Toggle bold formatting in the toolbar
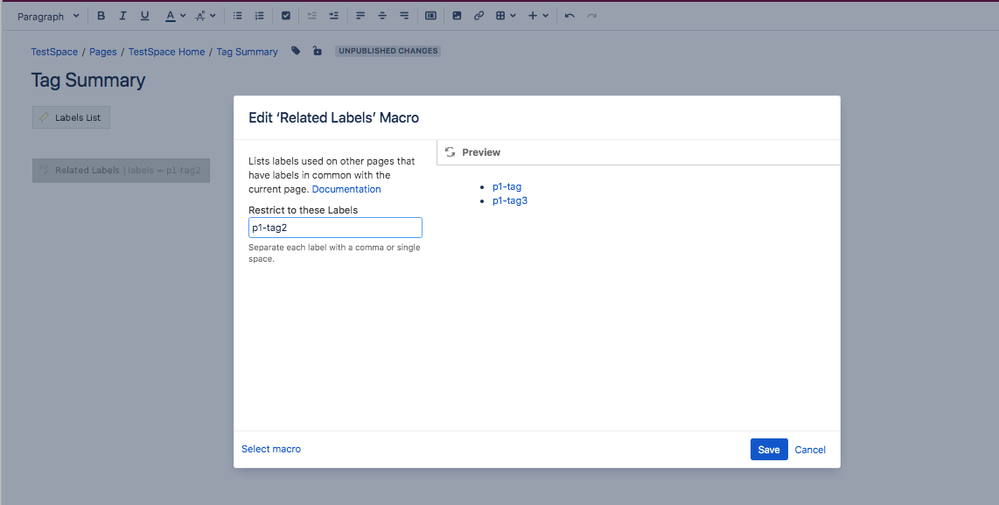Screen dimensions: 999x505 coord(101,15)
